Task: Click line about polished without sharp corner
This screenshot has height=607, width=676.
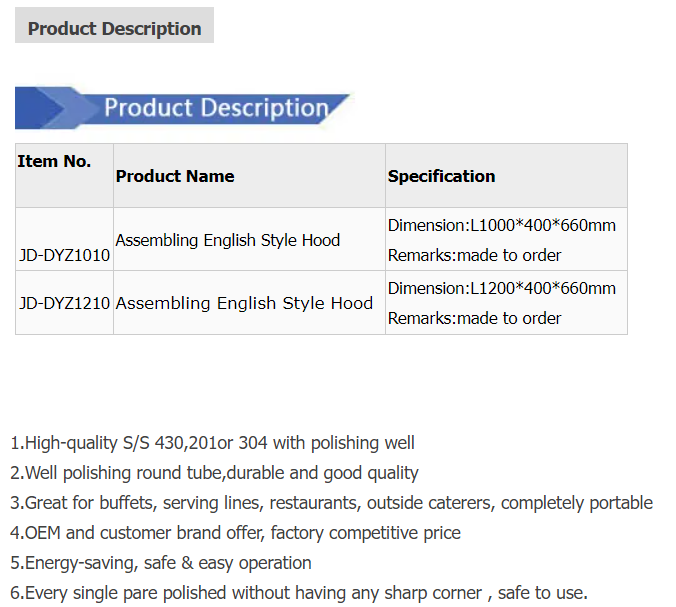Action: click(299, 593)
